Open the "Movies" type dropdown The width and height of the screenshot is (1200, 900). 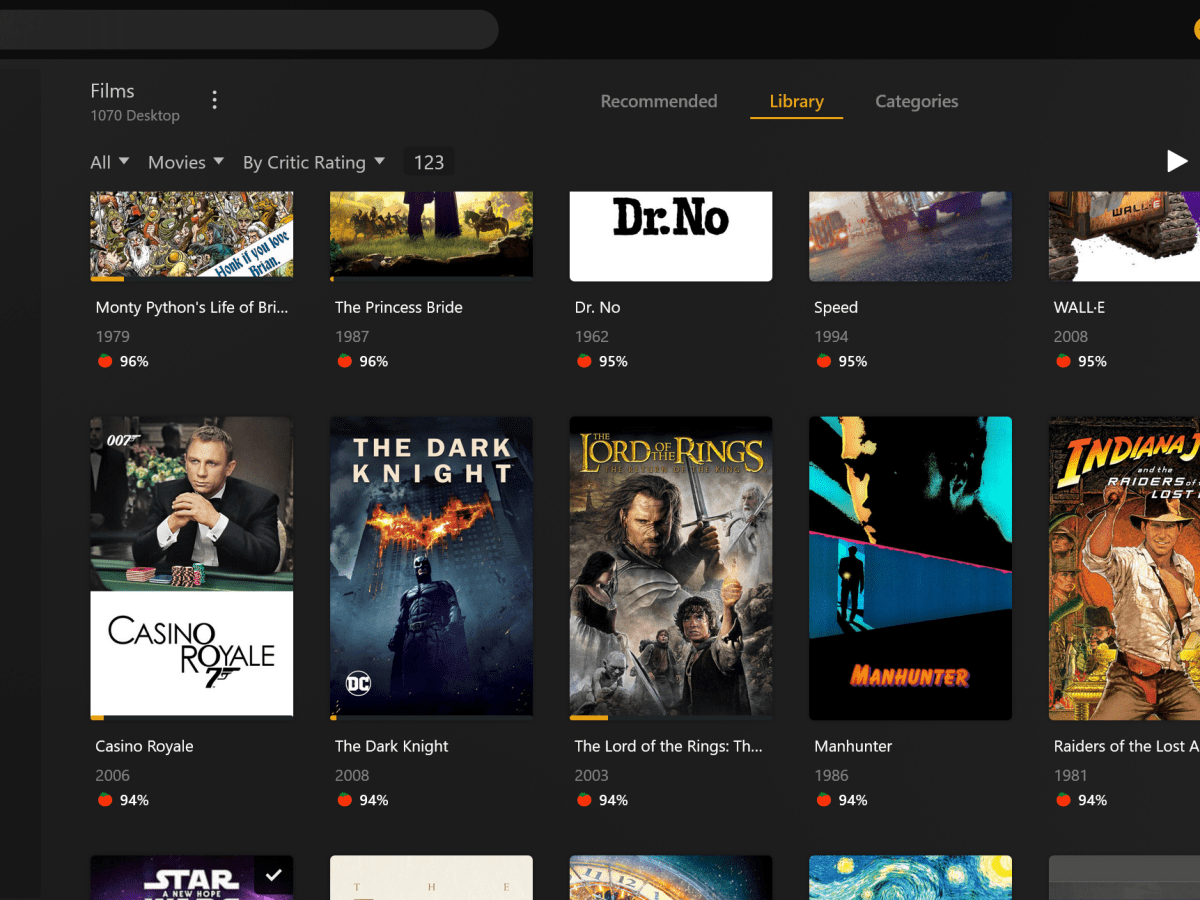click(x=185, y=161)
